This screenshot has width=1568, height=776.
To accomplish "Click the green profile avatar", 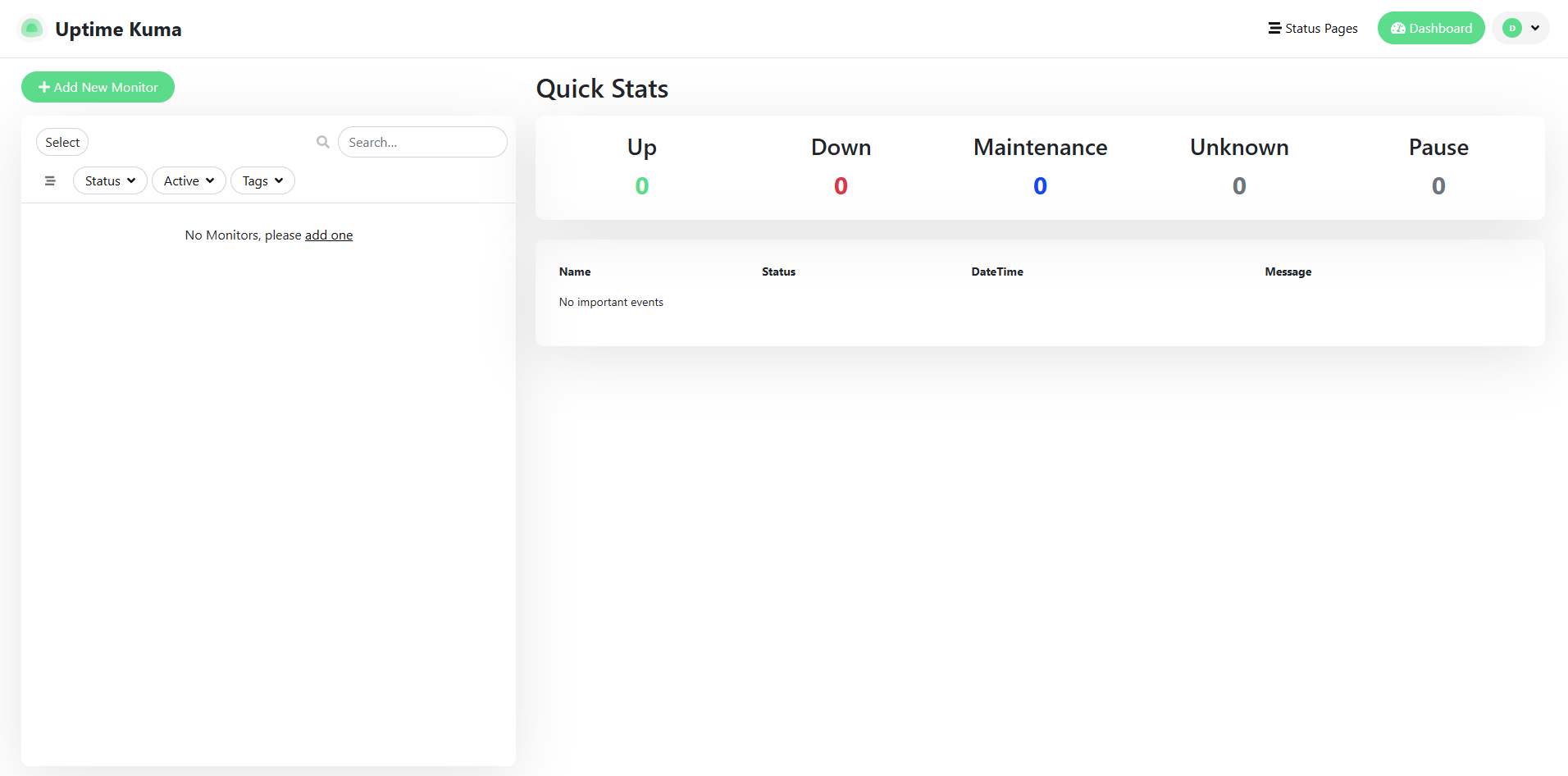I will [1511, 29].
